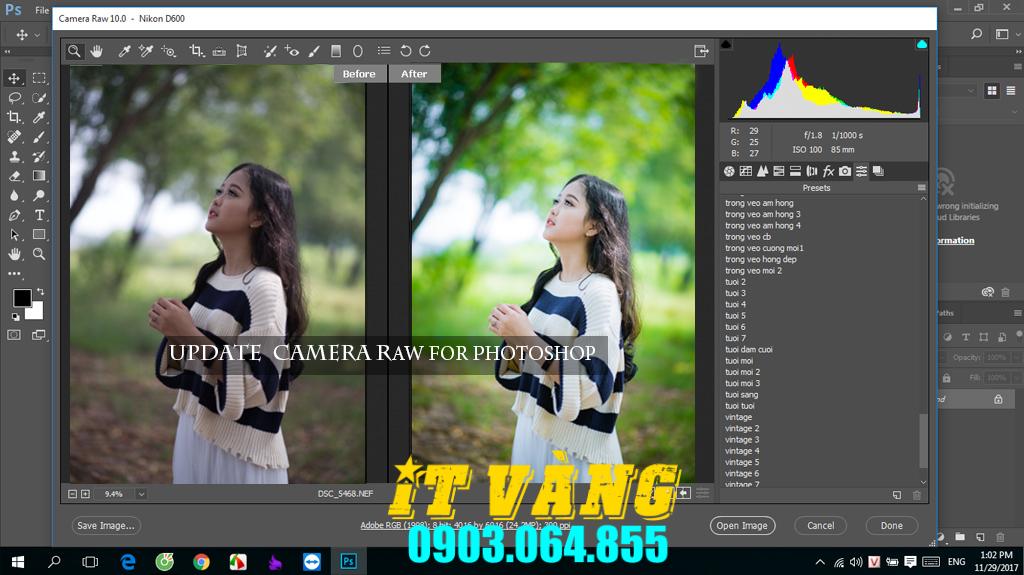The width and height of the screenshot is (1024, 575).
Task: Apply the 'tuoi 5' preset
Action: (x=735, y=316)
